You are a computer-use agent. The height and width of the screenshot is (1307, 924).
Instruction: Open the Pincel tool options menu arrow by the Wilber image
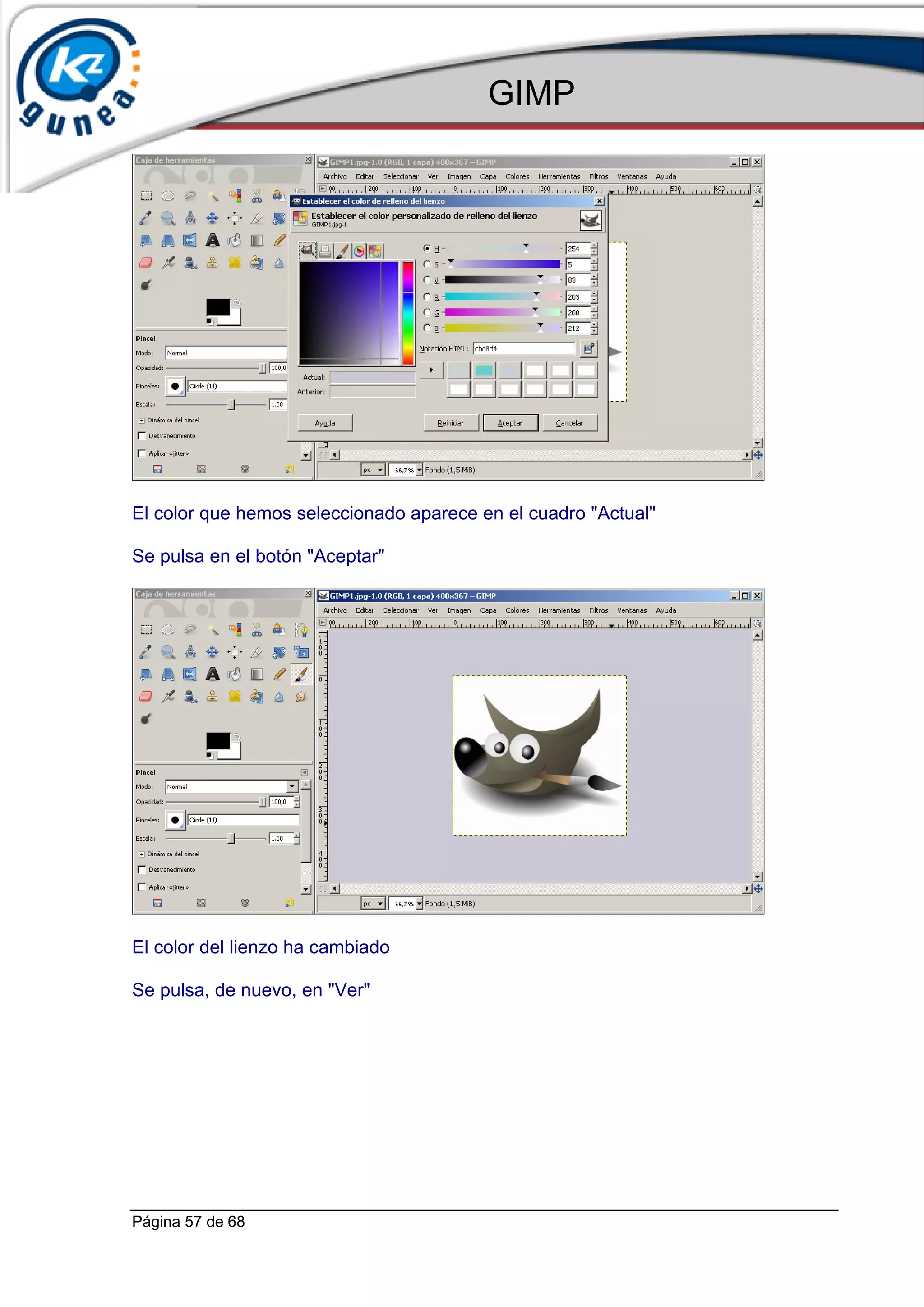pos(305,772)
